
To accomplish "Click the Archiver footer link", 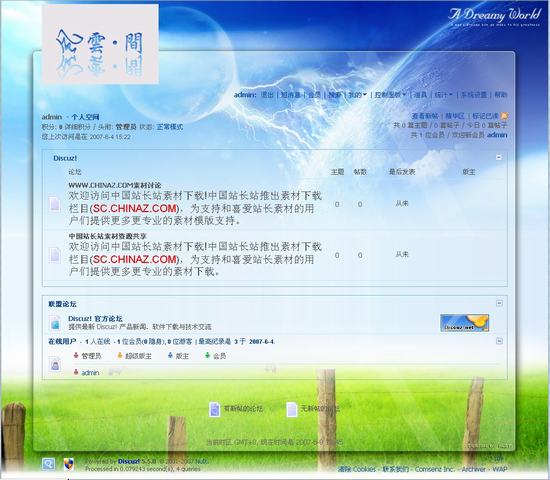I will (x=474, y=469).
